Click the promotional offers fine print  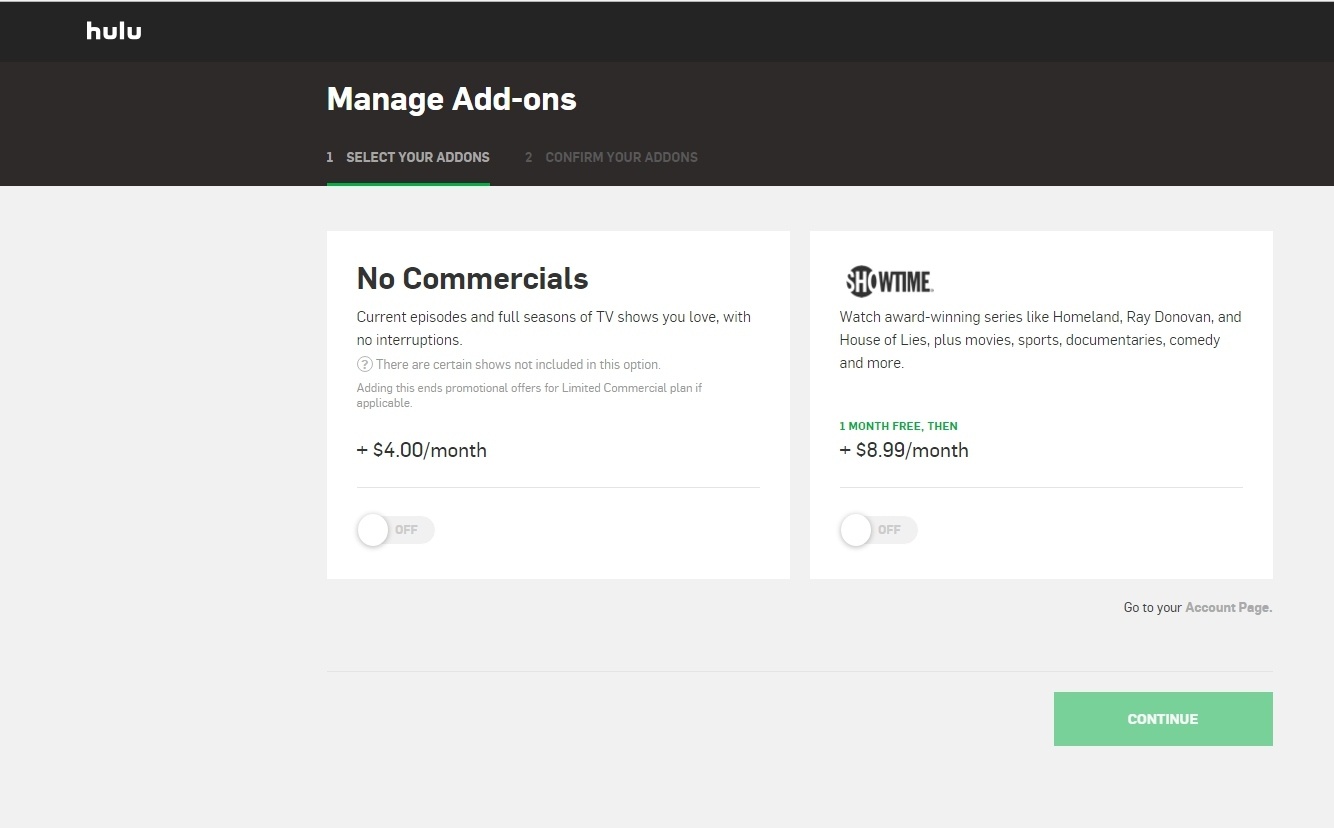(529, 395)
